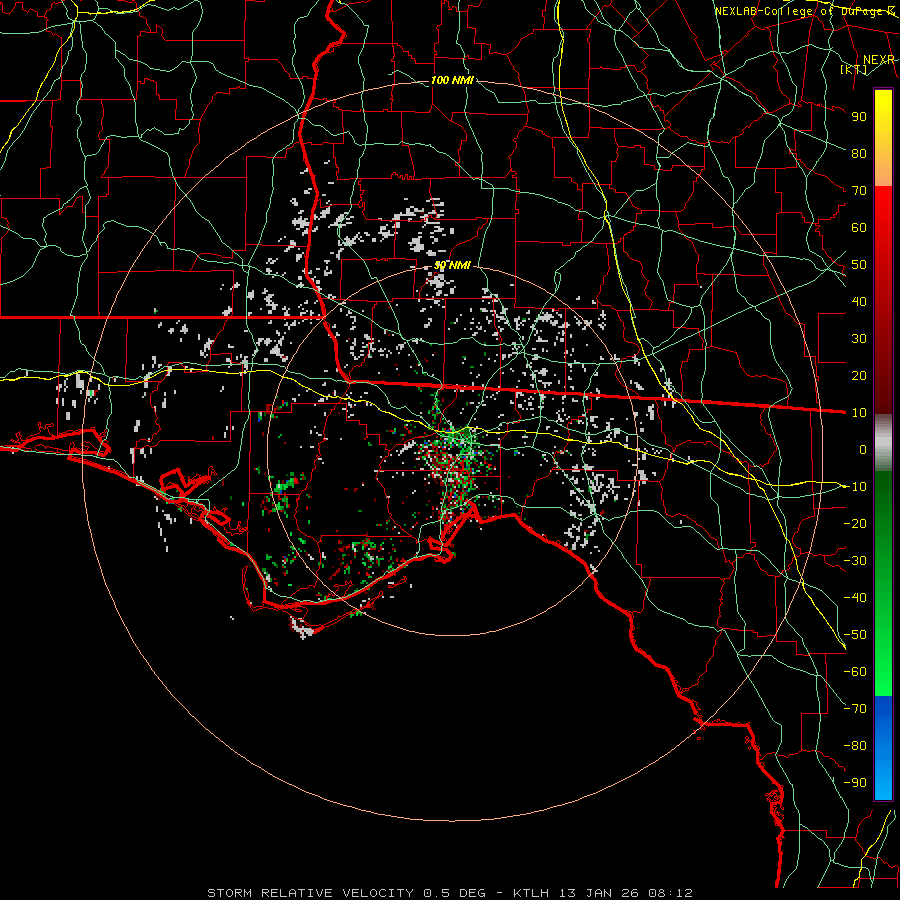
Task: Click the "STORM RELATIVE VELOCITY" caption text
Action: tap(313, 893)
